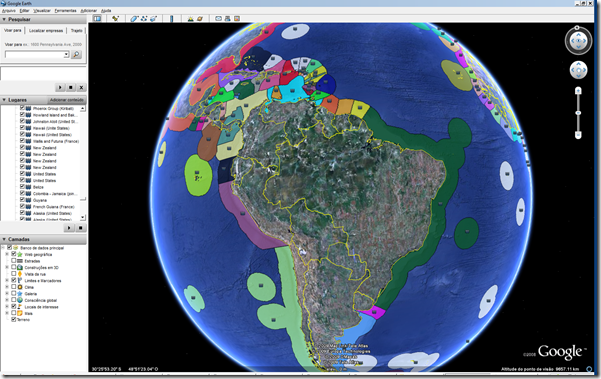Click the play tour button under Lugares
This screenshot has width=601, height=379.
point(69,228)
